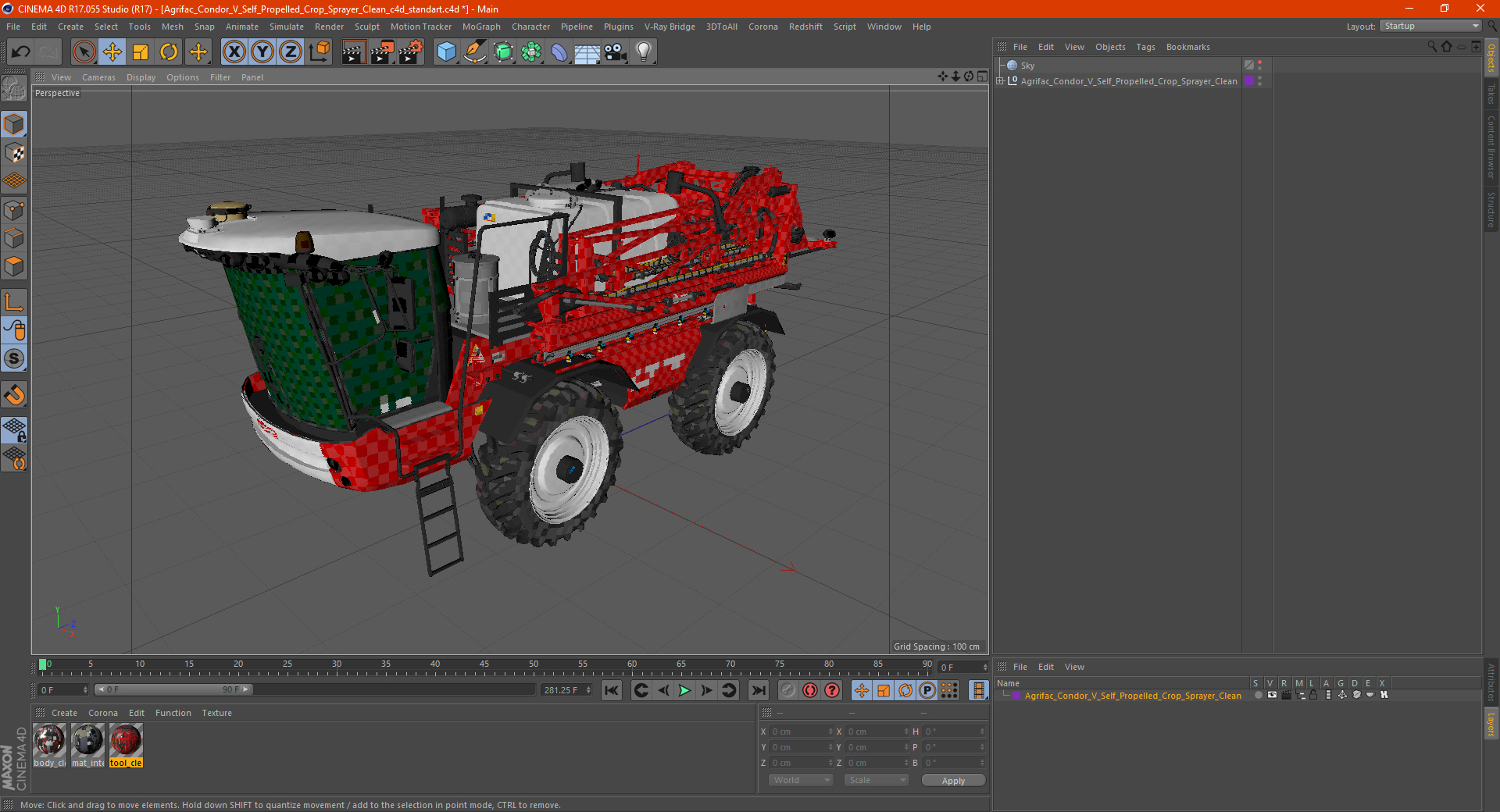This screenshot has height=812, width=1500.
Task: Increment the end frame 281.25 F stepper
Action: (x=588, y=688)
